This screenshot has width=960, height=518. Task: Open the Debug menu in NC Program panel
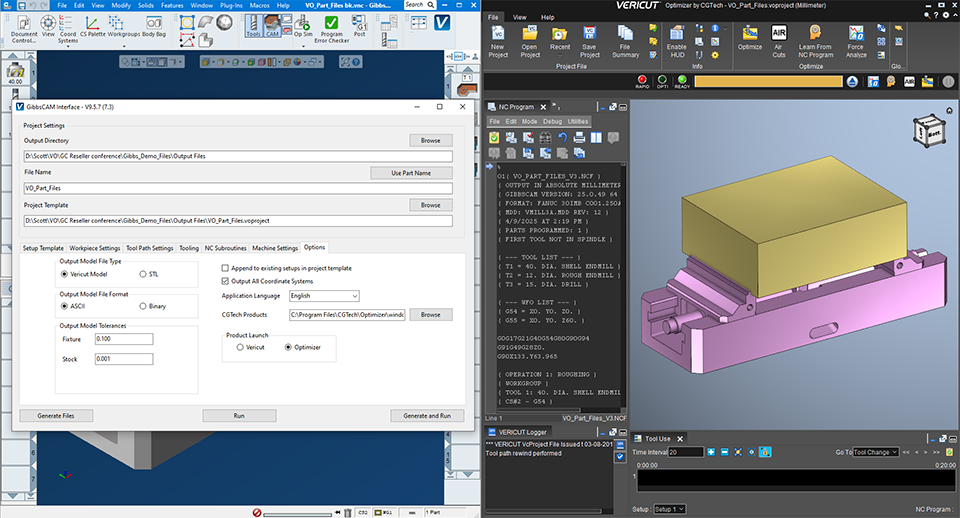tap(552, 121)
